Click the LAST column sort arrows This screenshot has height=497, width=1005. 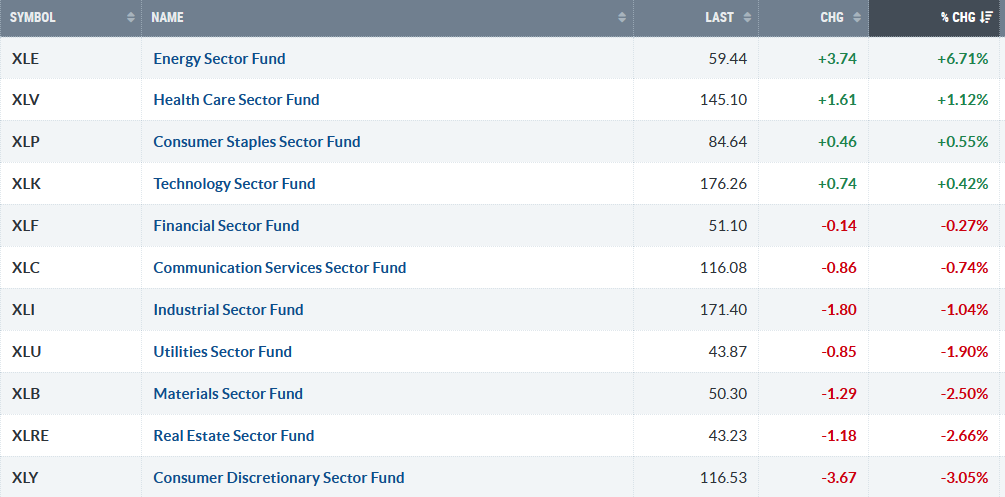coord(747,17)
